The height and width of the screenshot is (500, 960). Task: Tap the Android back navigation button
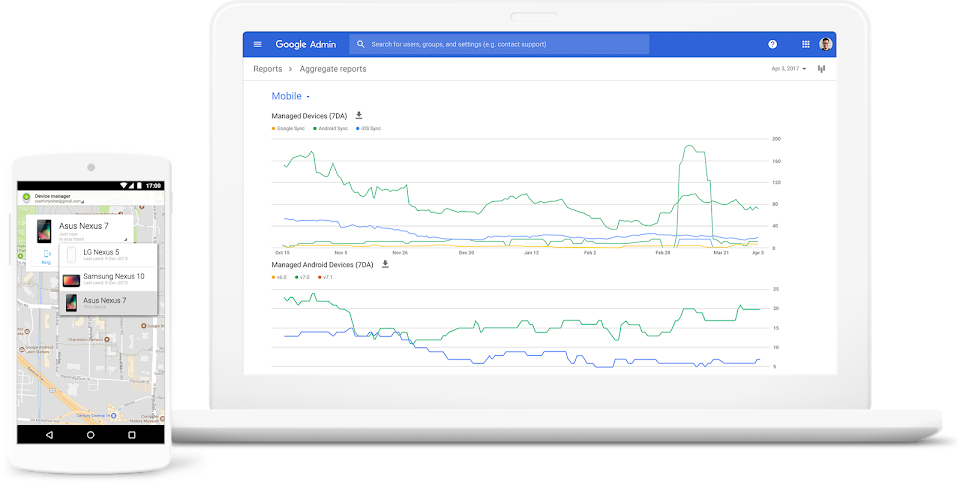tap(49, 435)
